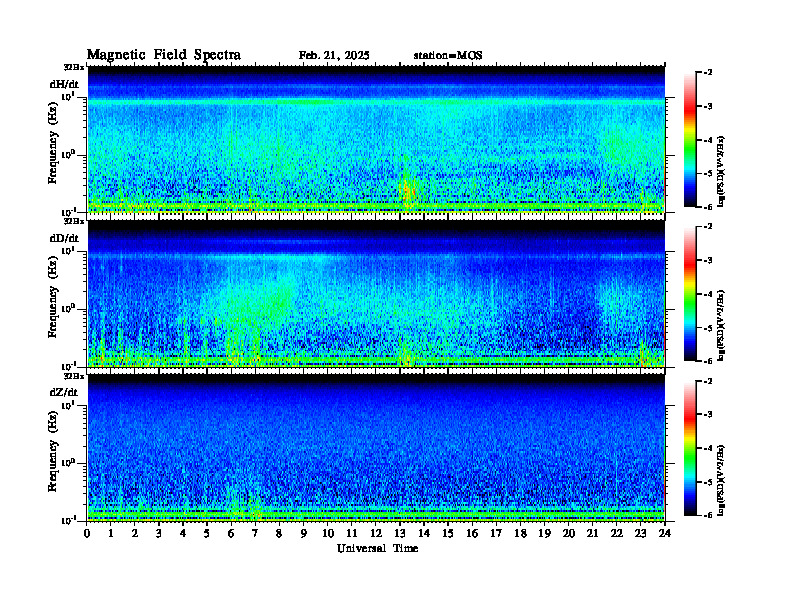The image size is (792, 612).
Task: Click the time axis tick label "13"
Action: coord(400,533)
